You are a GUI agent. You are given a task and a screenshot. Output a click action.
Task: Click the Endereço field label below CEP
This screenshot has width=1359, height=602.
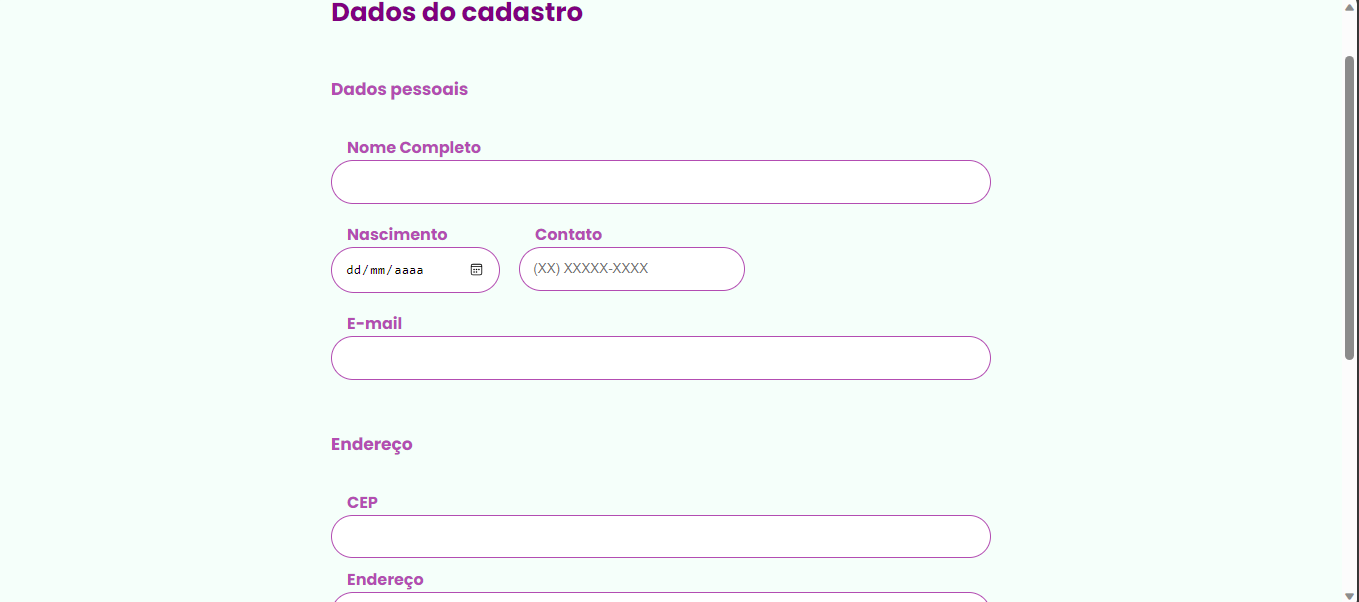tap(385, 580)
